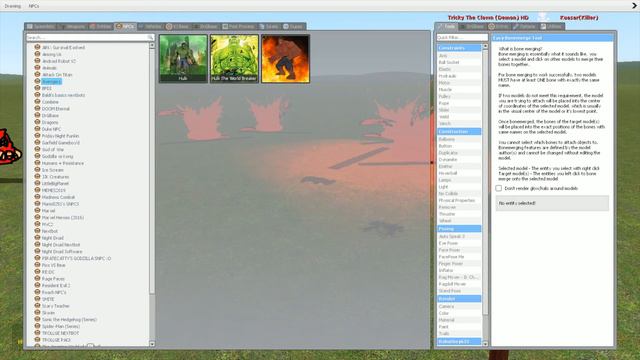This screenshot has width=640, height=360.
Task: Enable Don't render glow/halo around models
Action: click(x=499, y=188)
